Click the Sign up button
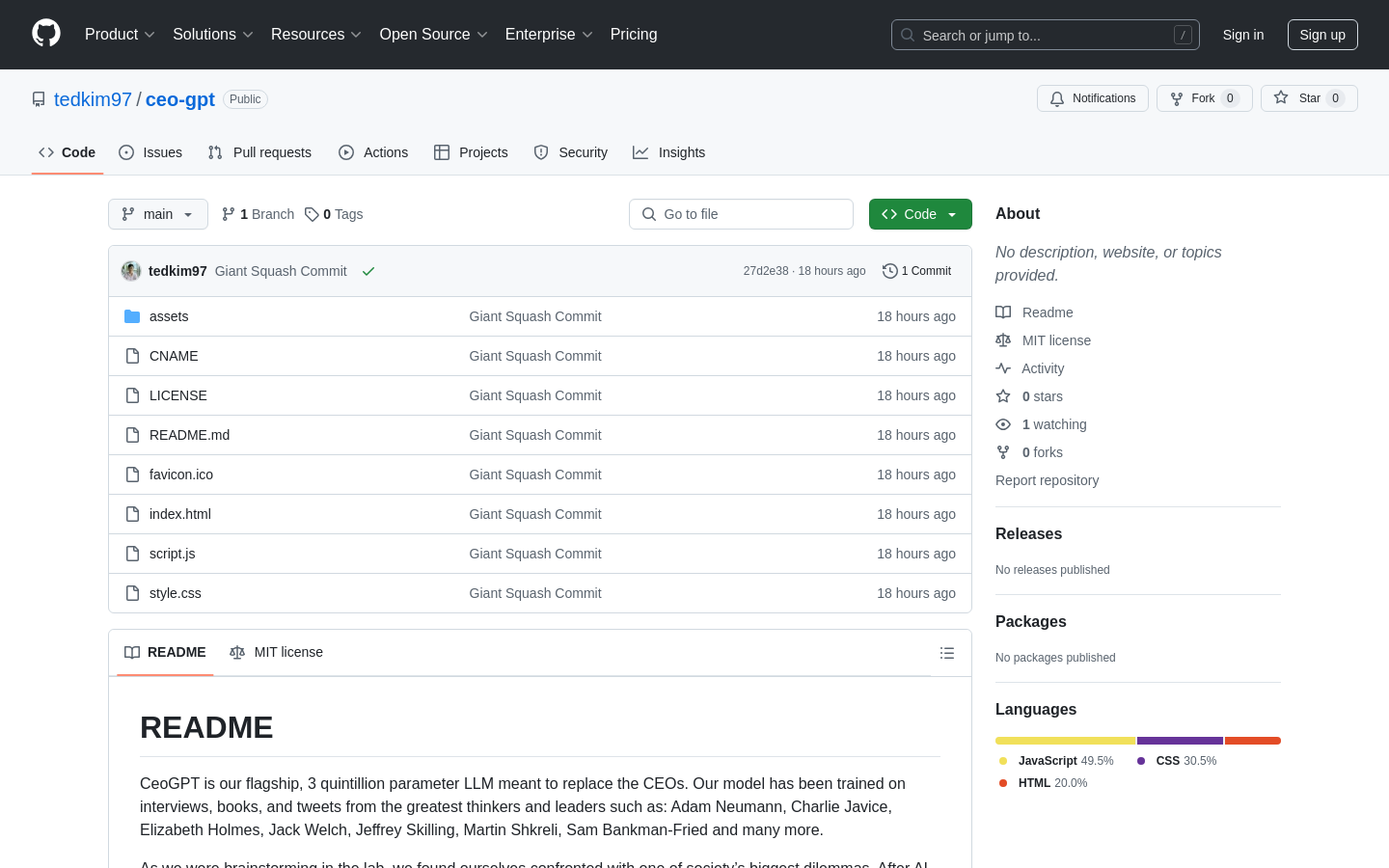Viewport: 1389px width, 868px height. [x=1322, y=35]
